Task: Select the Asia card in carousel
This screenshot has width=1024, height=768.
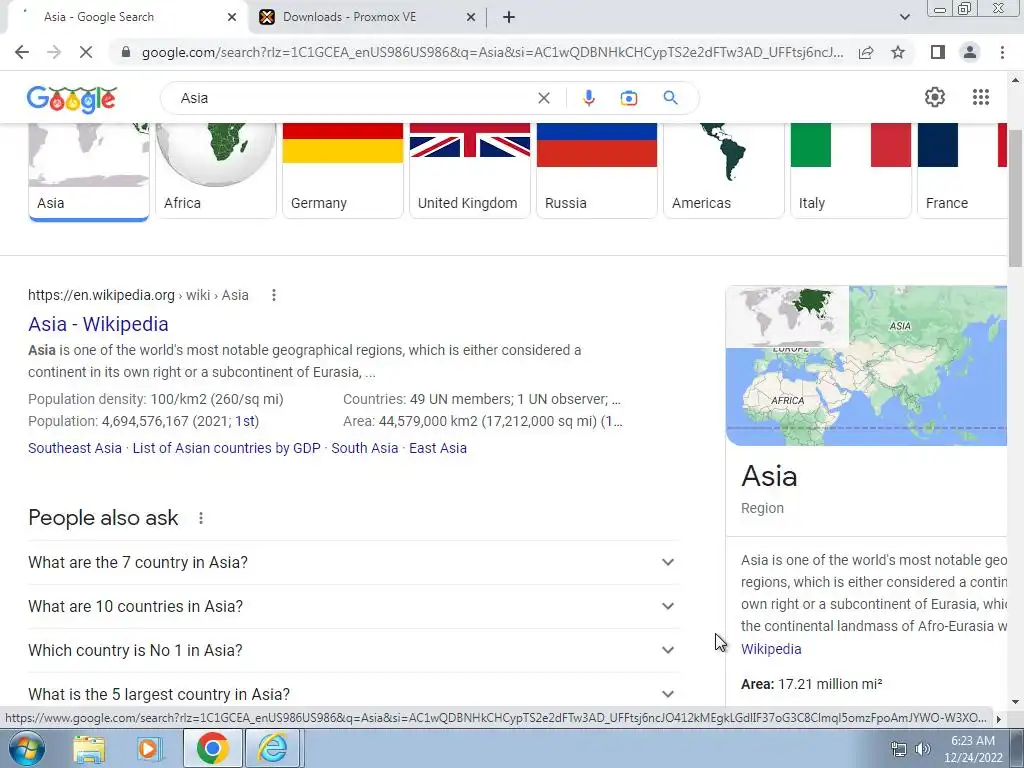Action: (89, 171)
